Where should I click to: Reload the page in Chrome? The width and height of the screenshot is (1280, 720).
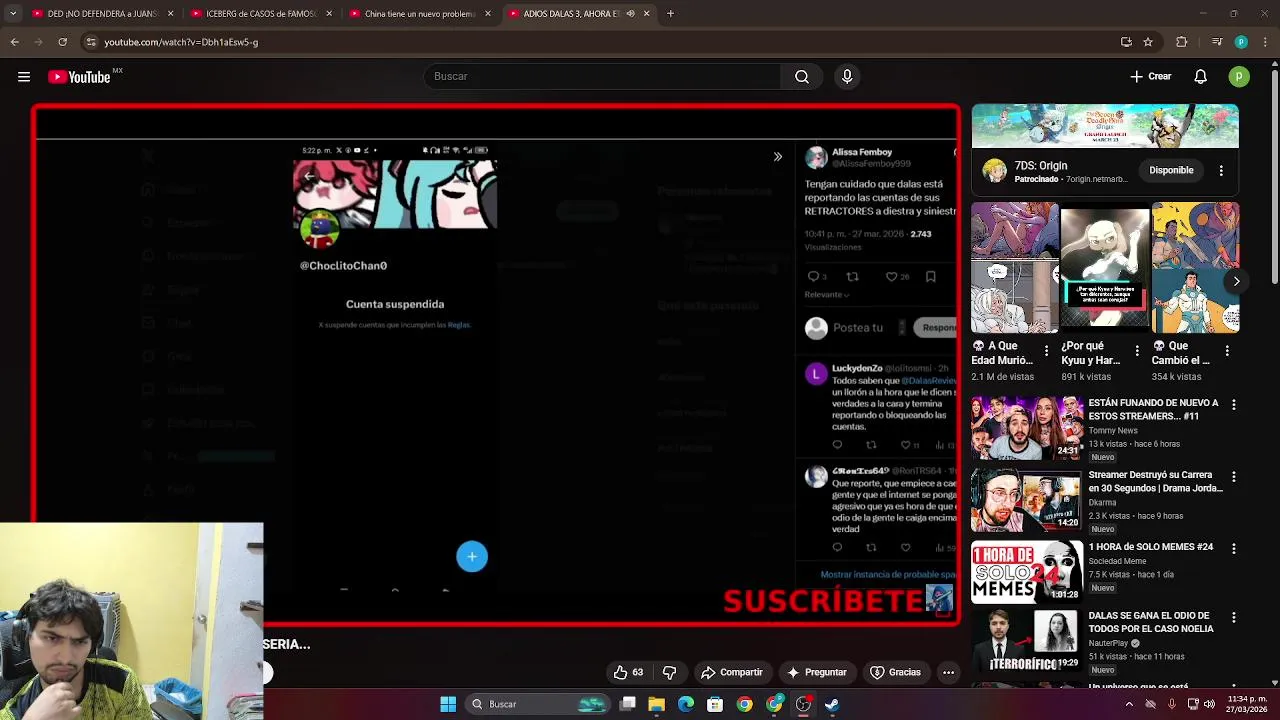[62, 42]
